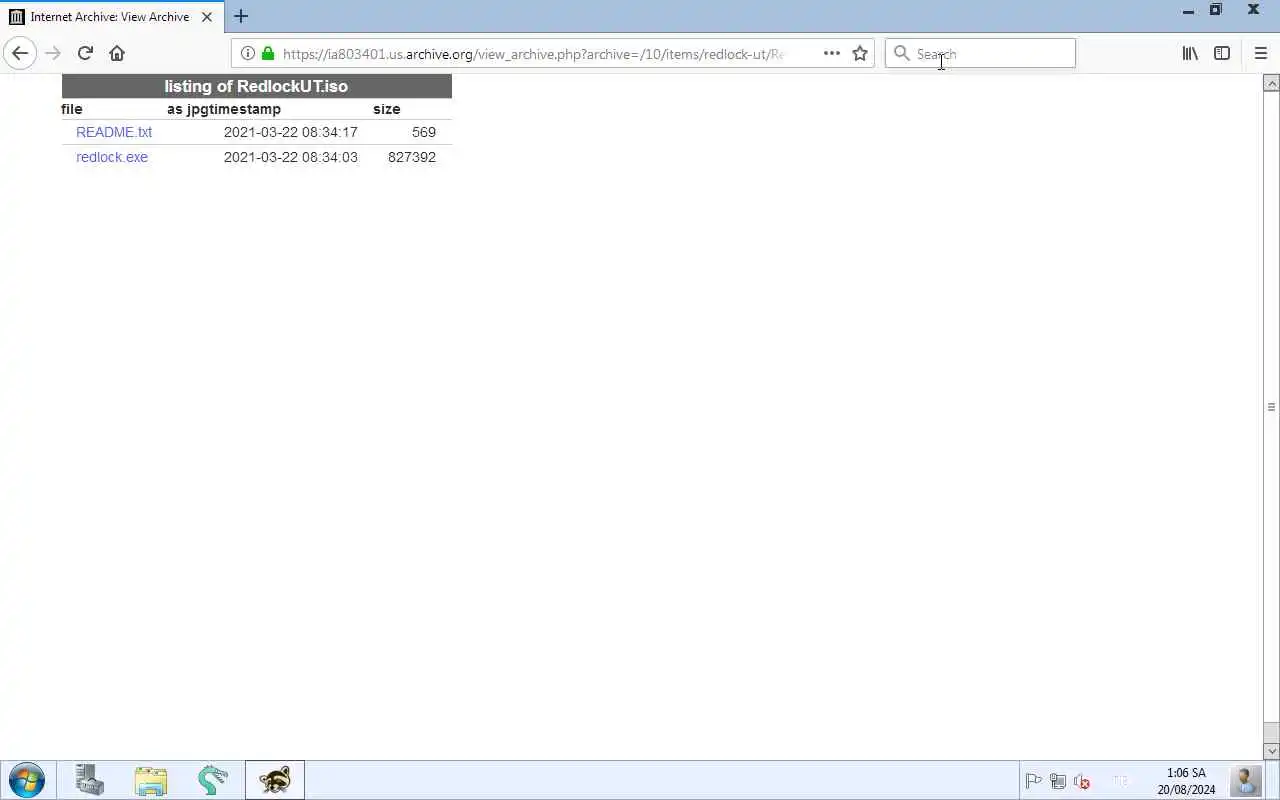
Task: Click the scrollbar up arrow
Action: [x=1271, y=83]
